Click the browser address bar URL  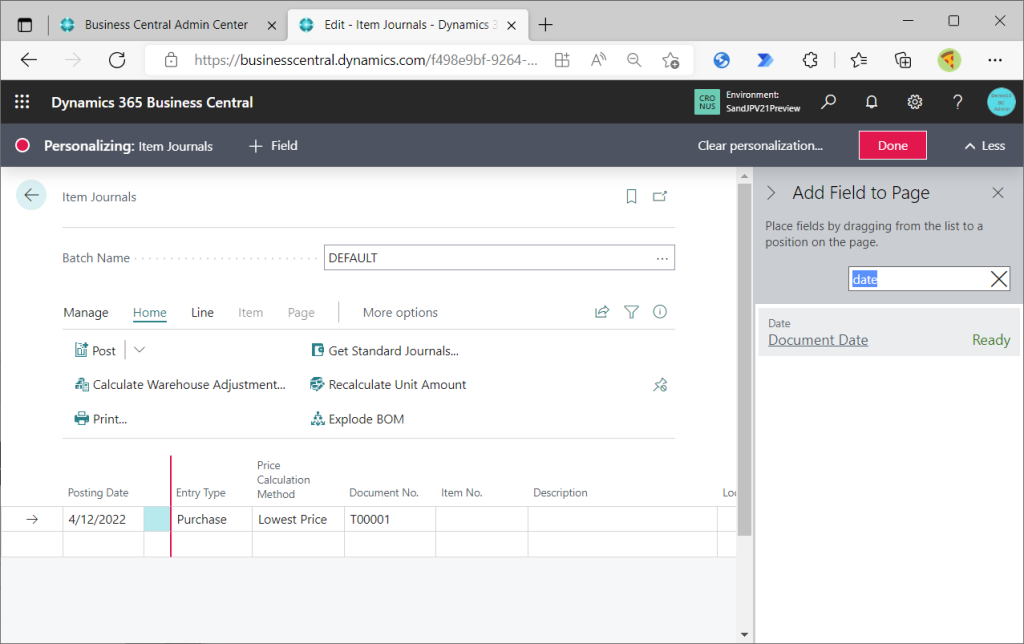click(366, 60)
